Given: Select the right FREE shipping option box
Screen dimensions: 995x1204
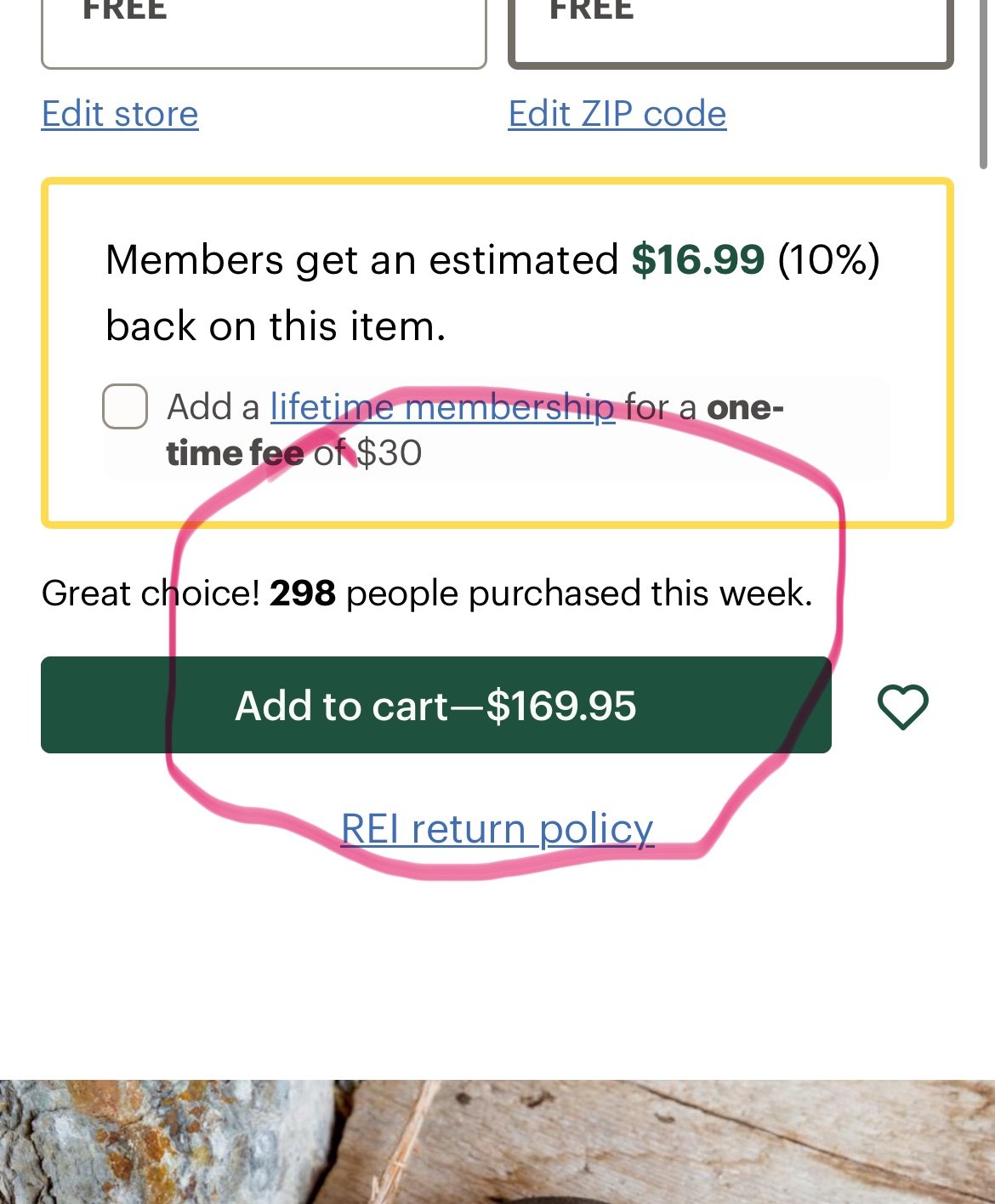Looking at the screenshot, I should pos(731,31).
